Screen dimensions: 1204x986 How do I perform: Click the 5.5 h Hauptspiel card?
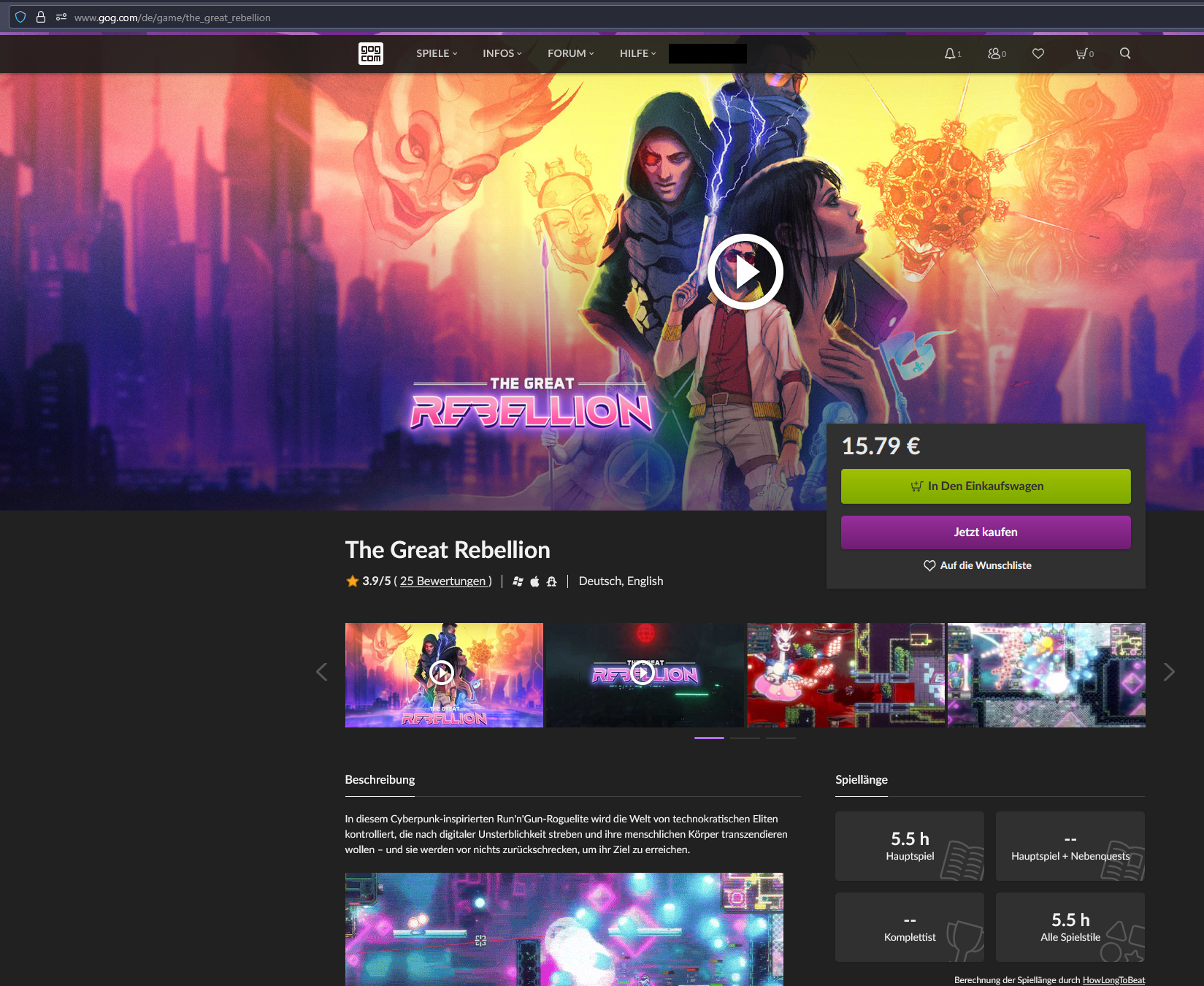pyautogui.click(x=910, y=846)
